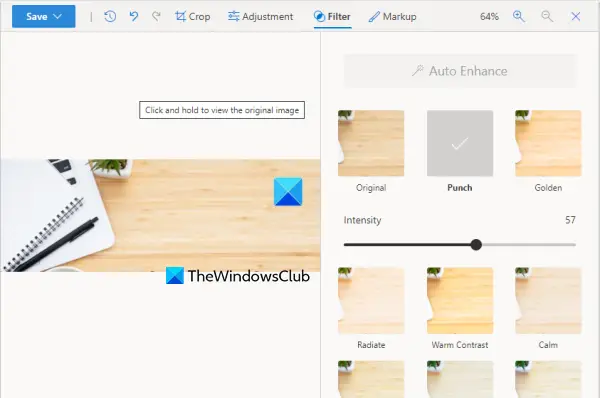
Task: Pick the Calm filter
Action: click(548, 301)
